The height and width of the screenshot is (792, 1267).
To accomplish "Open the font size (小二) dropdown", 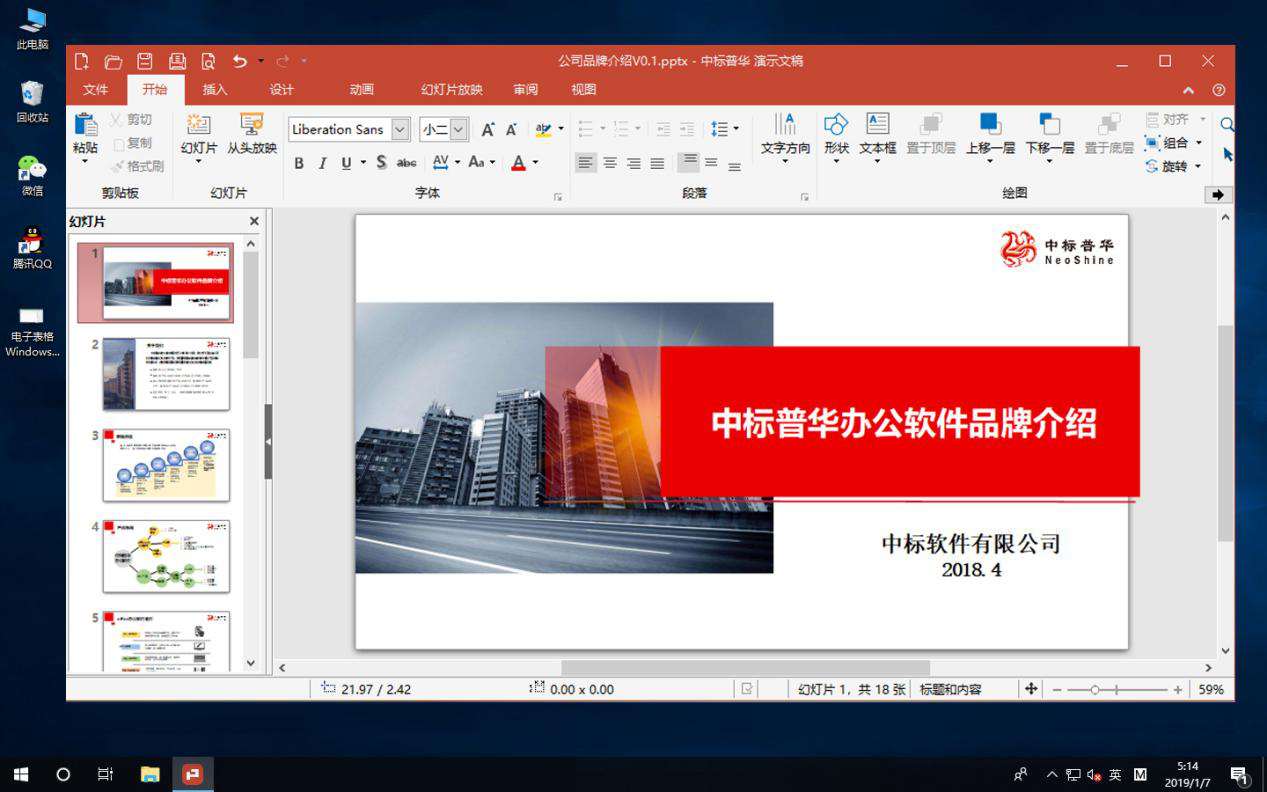I will coord(459,129).
